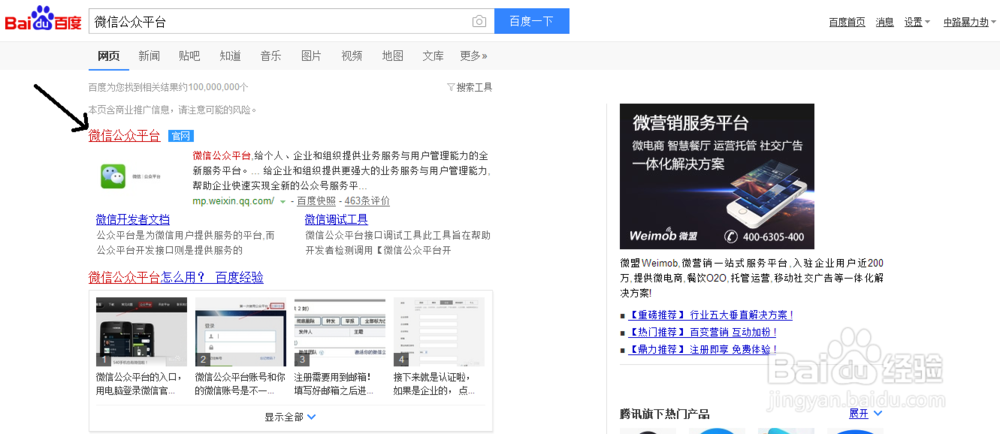Image resolution: width=1000 pixels, height=434 pixels.
Task: Open the 微信公众平台 official result link
Action: point(124,135)
